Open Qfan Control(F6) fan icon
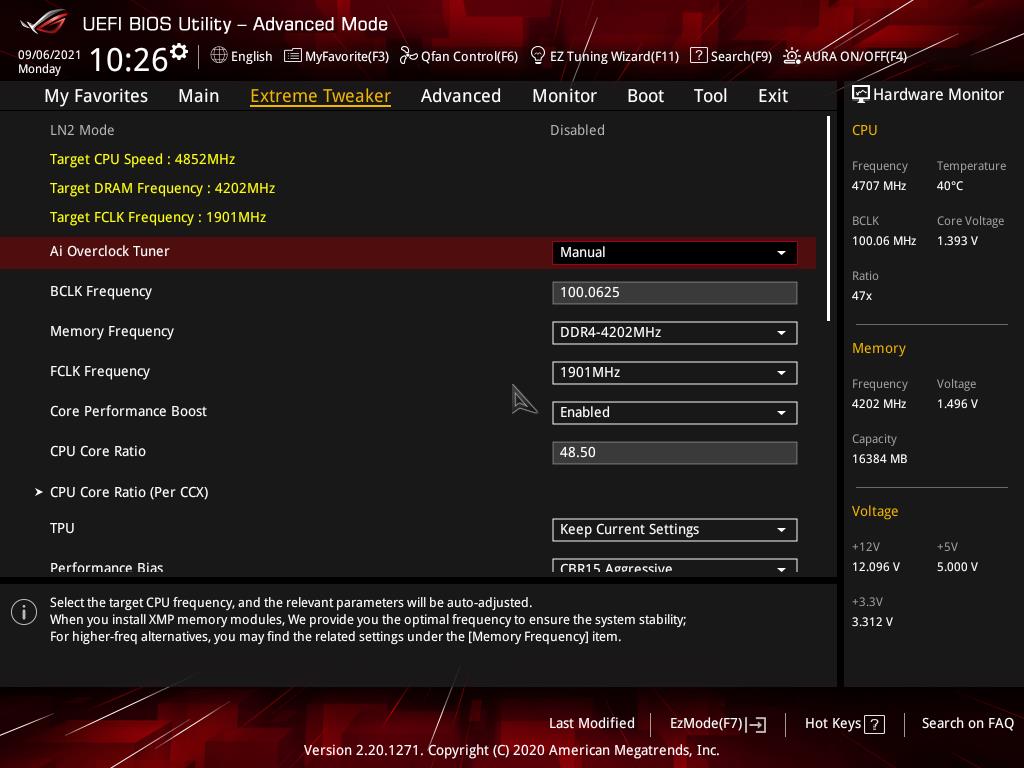The height and width of the screenshot is (768, 1024). pos(408,56)
